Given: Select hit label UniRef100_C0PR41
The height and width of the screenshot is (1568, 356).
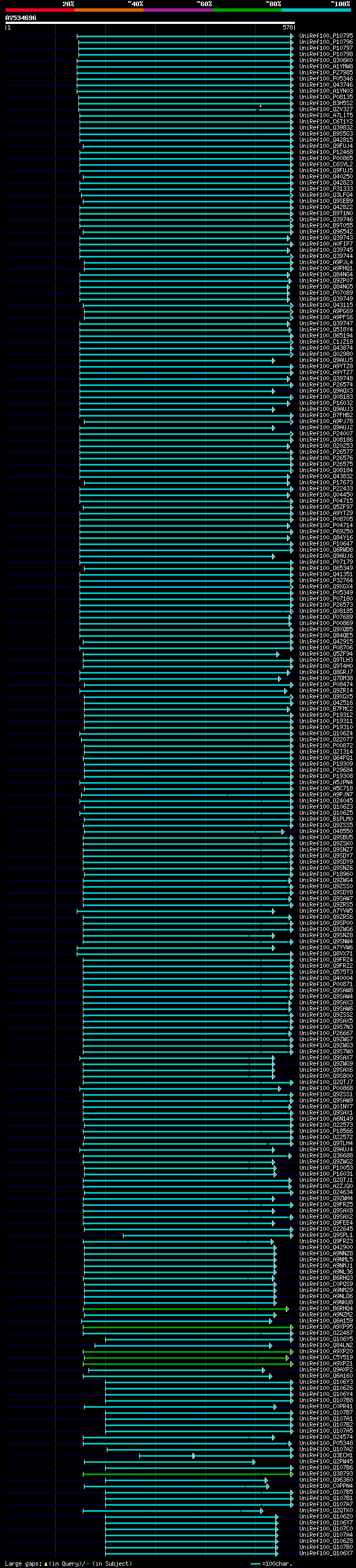Looking at the screenshot, I should [325, 1407].
